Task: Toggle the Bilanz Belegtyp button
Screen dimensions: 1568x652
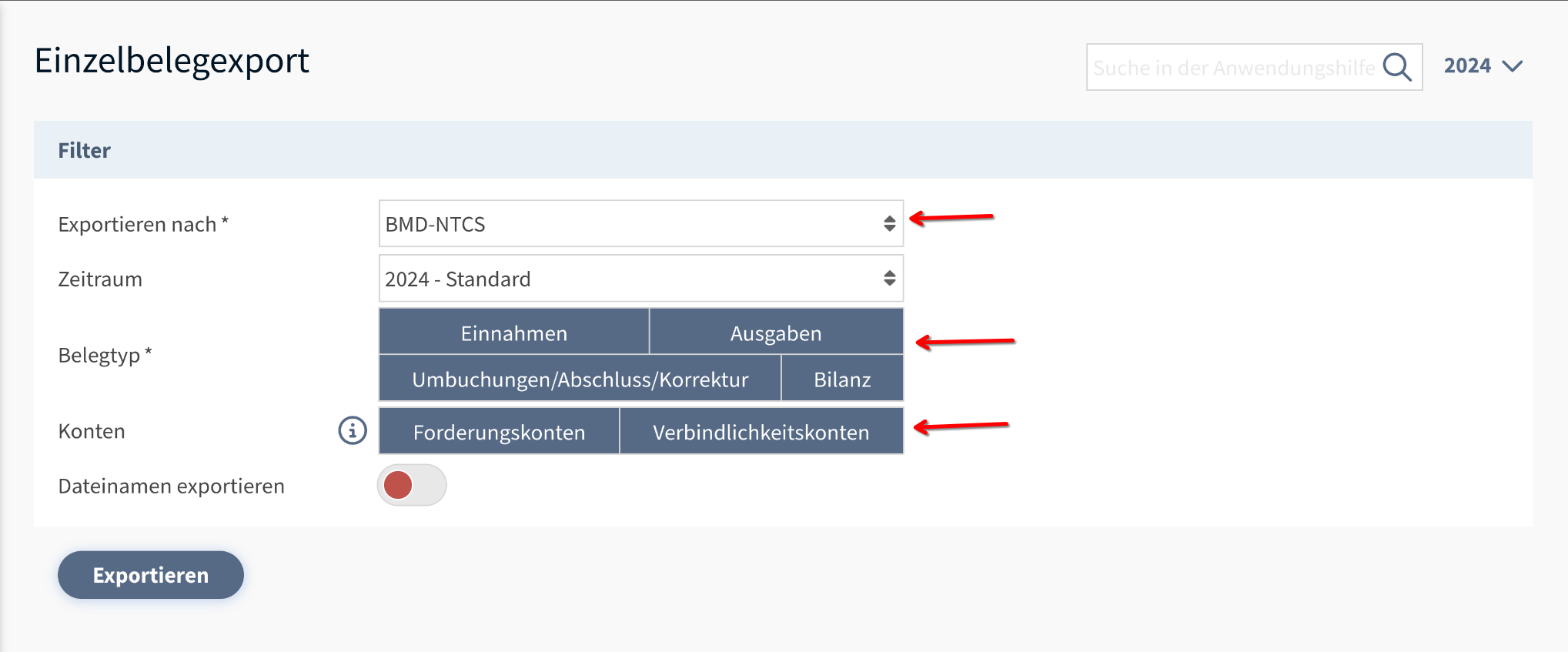Action: click(x=842, y=379)
